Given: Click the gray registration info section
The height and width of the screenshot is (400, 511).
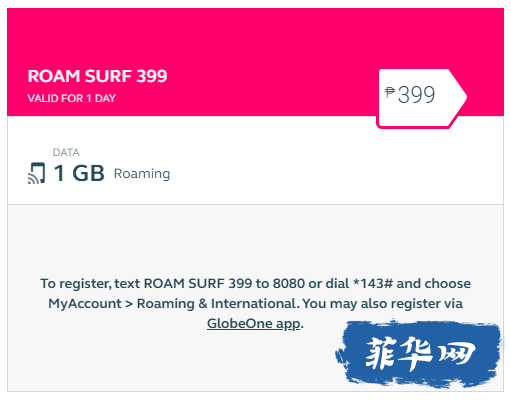Looking at the screenshot, I should pos(255,298).
